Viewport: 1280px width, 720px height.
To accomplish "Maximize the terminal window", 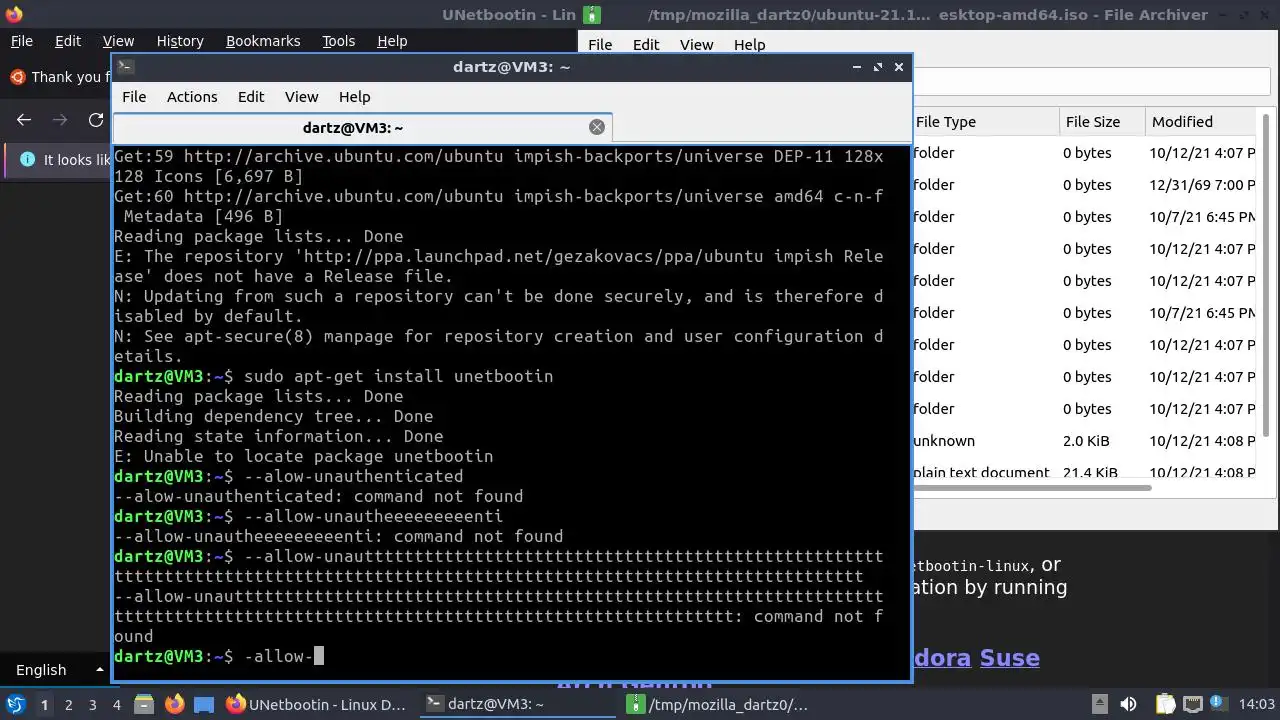I will pyautogui.click(x=878, y=67).
